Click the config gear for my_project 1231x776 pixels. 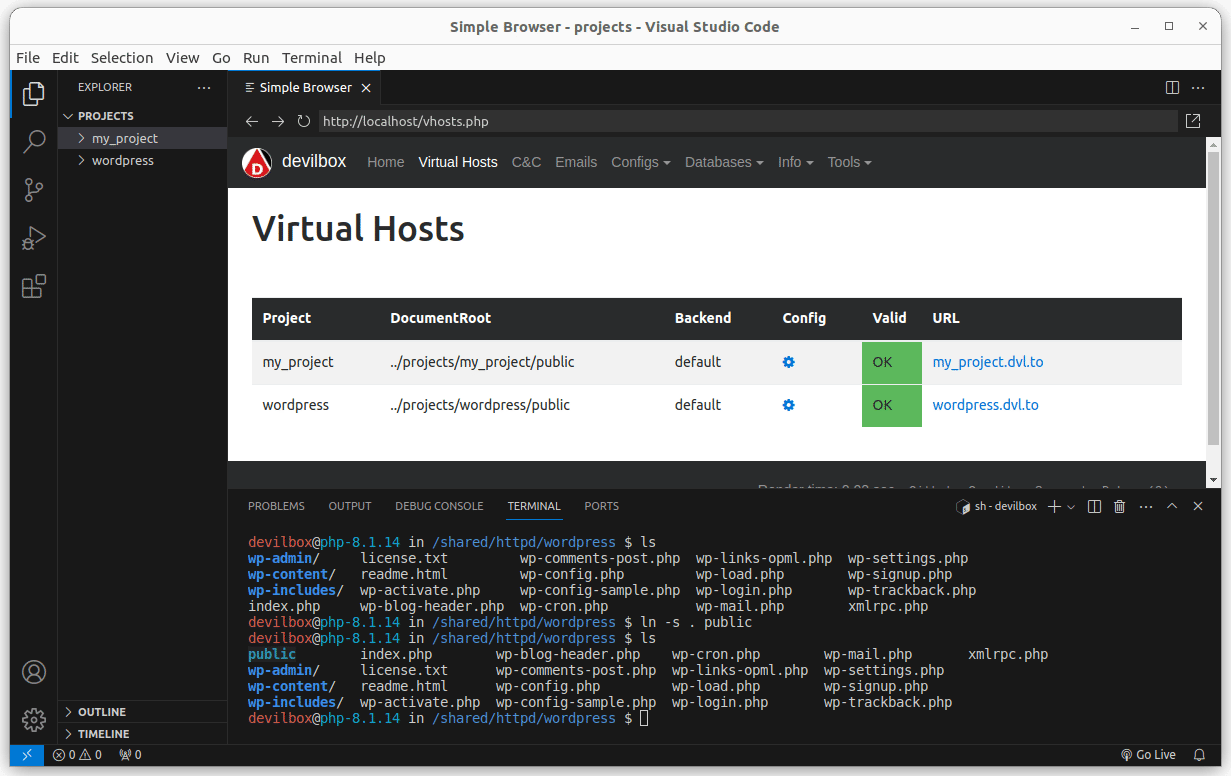coord(788,362)
